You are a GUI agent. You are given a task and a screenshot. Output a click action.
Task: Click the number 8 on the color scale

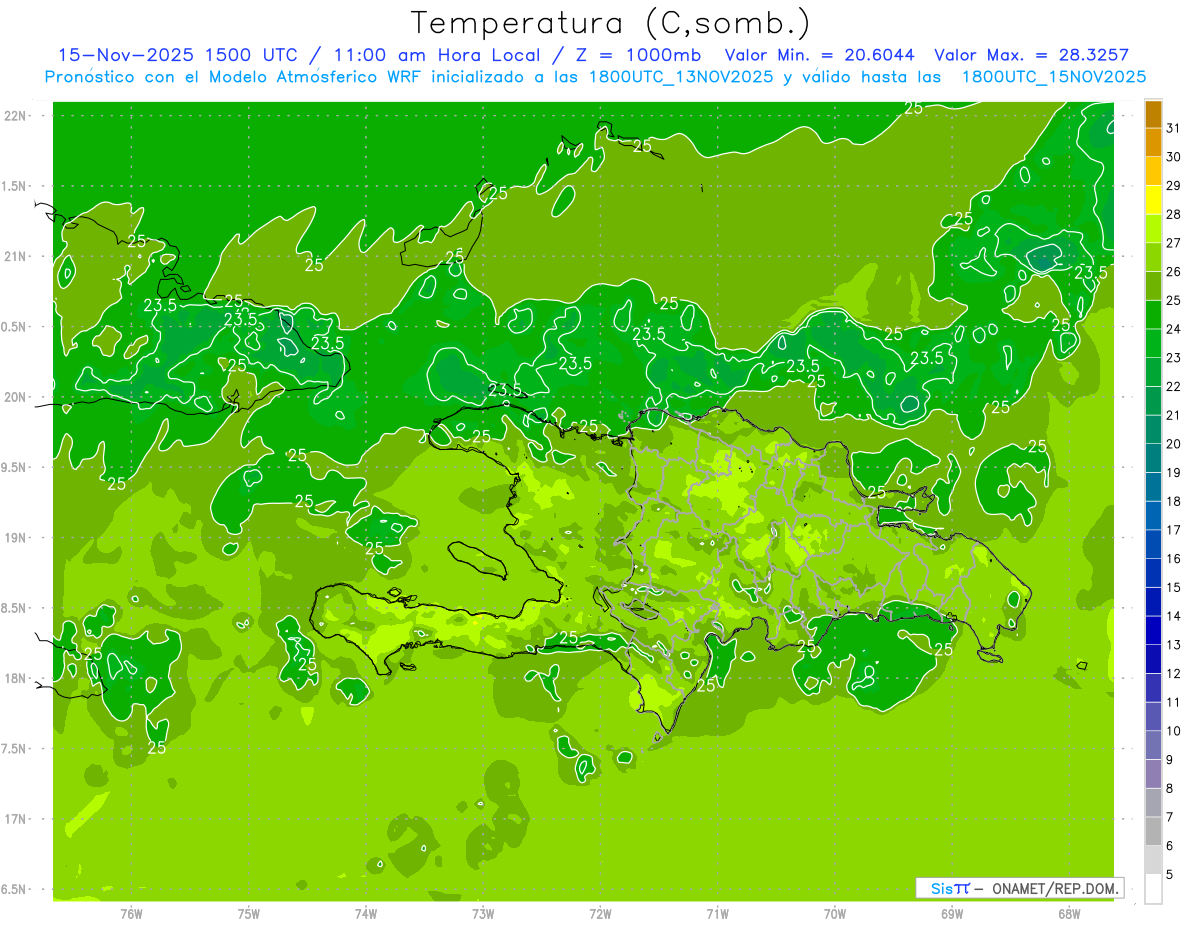point(1170,789)
